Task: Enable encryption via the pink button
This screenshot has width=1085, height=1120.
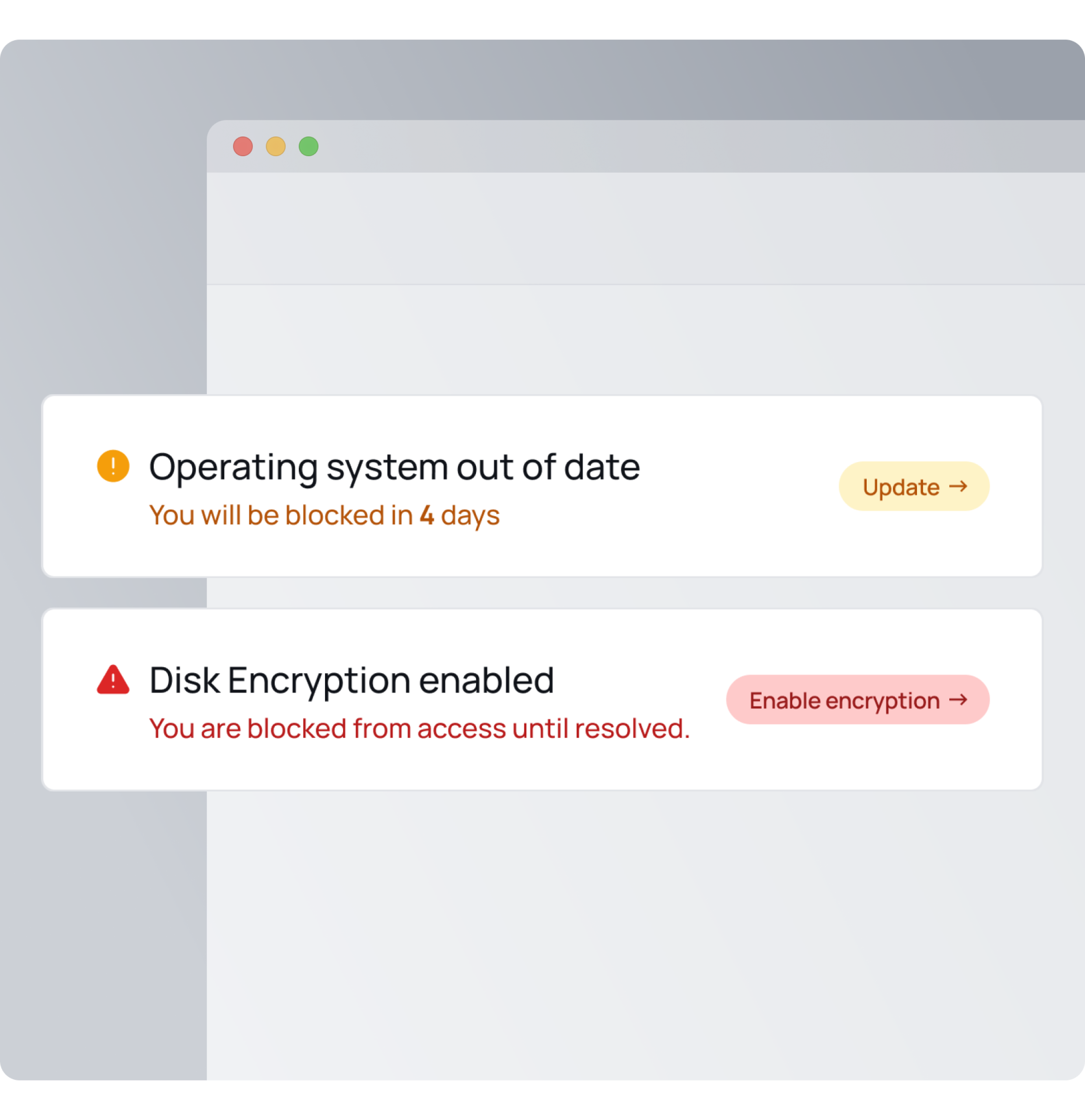Action: coord(855,700)
